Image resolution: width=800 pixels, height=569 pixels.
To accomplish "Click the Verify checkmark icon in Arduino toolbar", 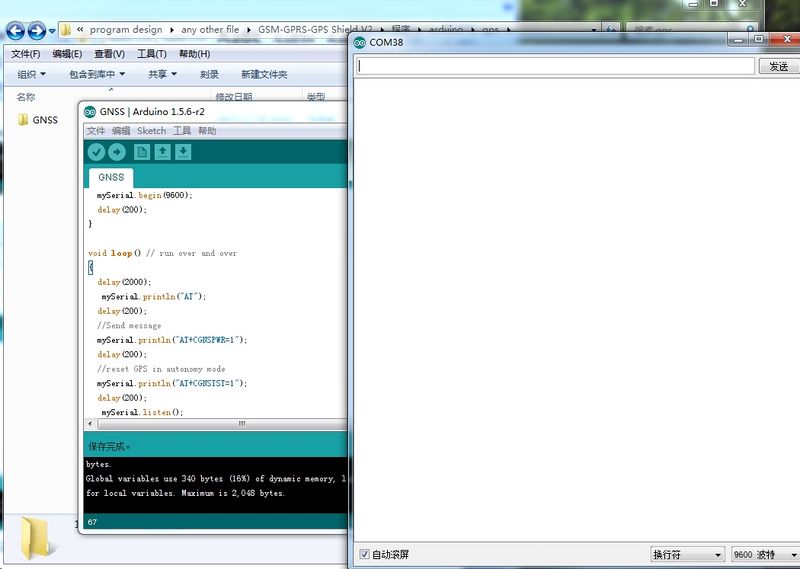I will pyautogui.click(x=96, y=152).
